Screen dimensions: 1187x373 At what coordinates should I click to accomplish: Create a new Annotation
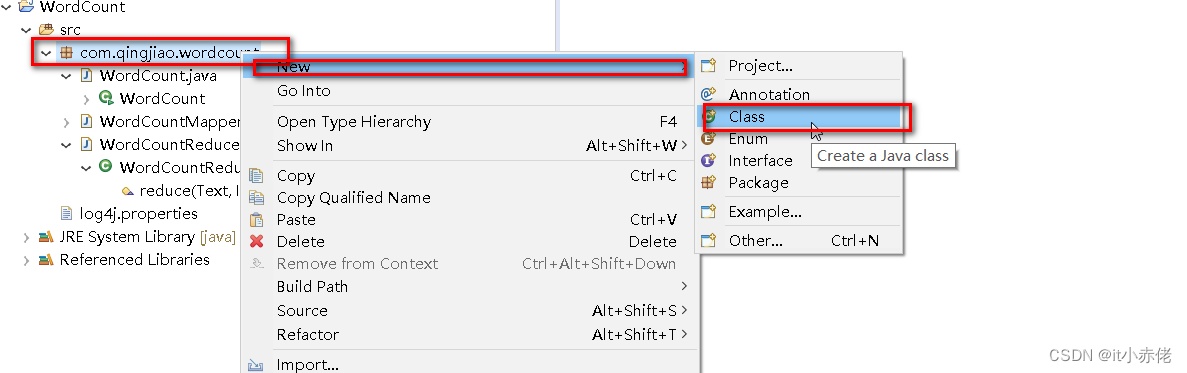[799, 95]
